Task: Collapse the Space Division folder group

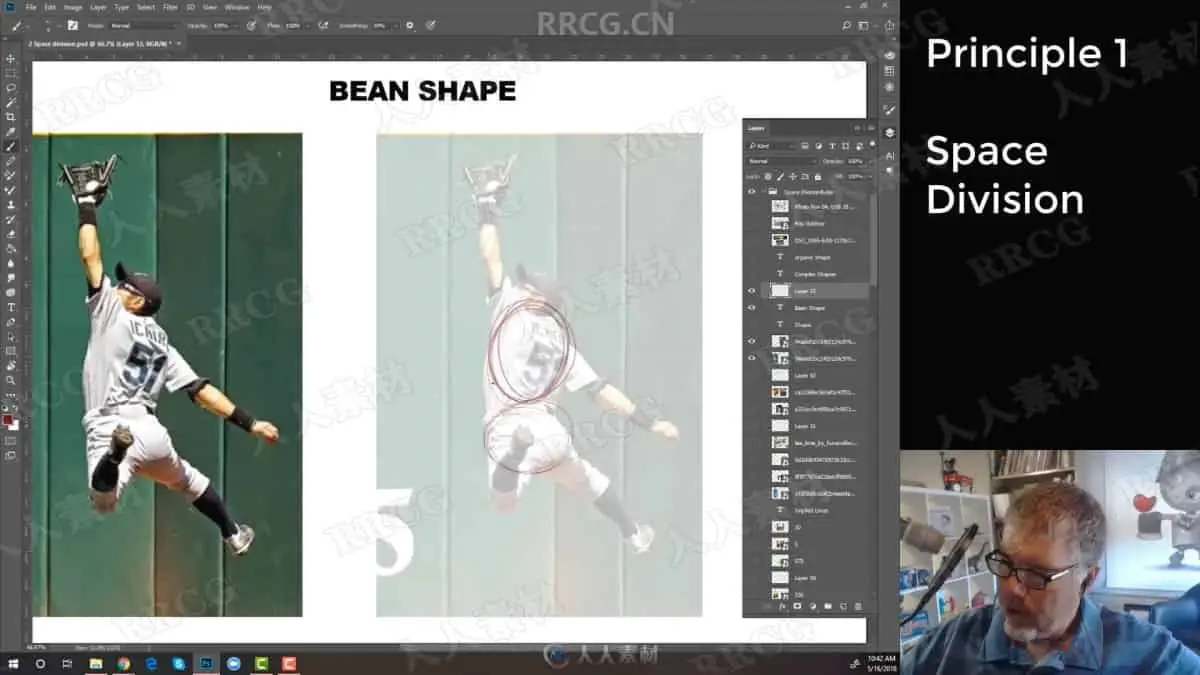Action: click(763, 191)
